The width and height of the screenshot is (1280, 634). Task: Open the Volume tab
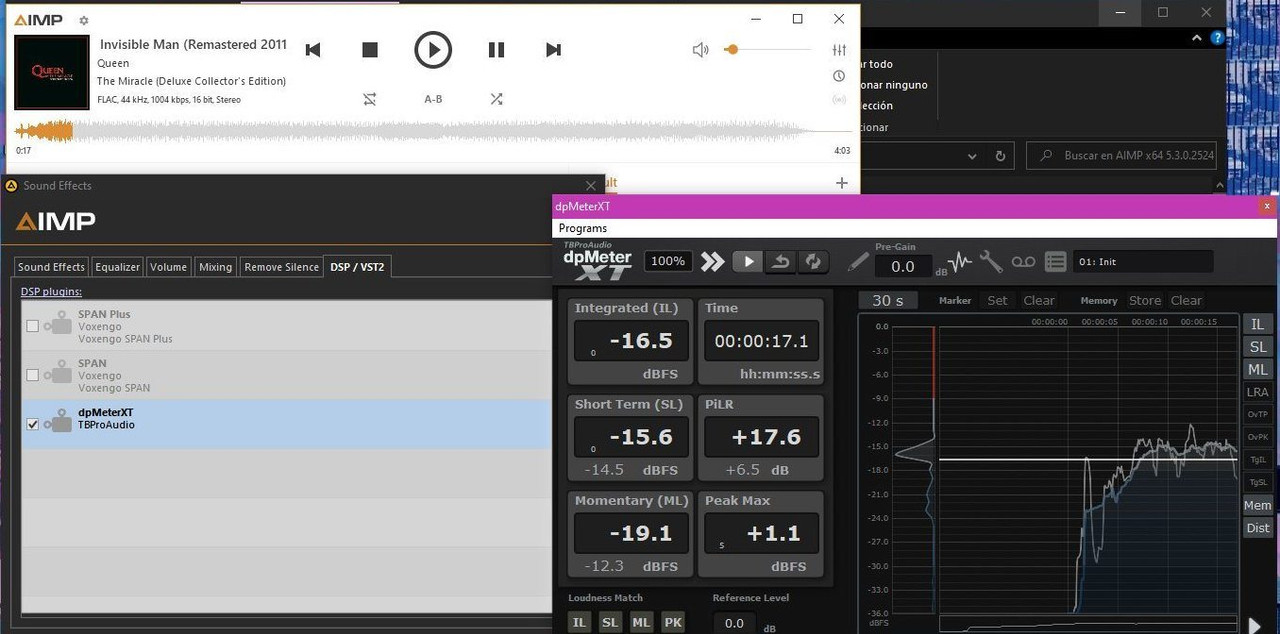click(x=168, y=267)
